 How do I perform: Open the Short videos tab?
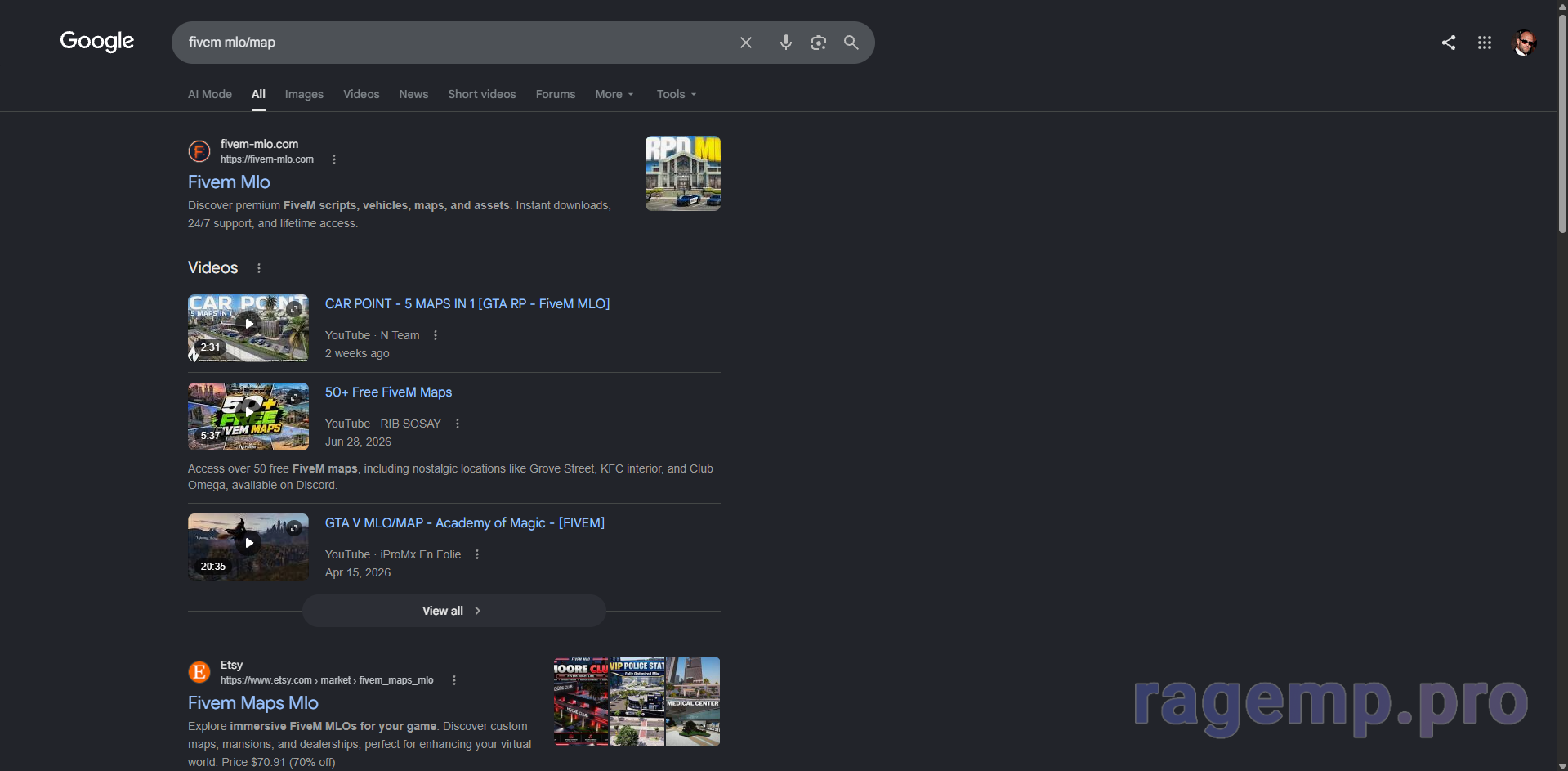[x=482, y=94]
